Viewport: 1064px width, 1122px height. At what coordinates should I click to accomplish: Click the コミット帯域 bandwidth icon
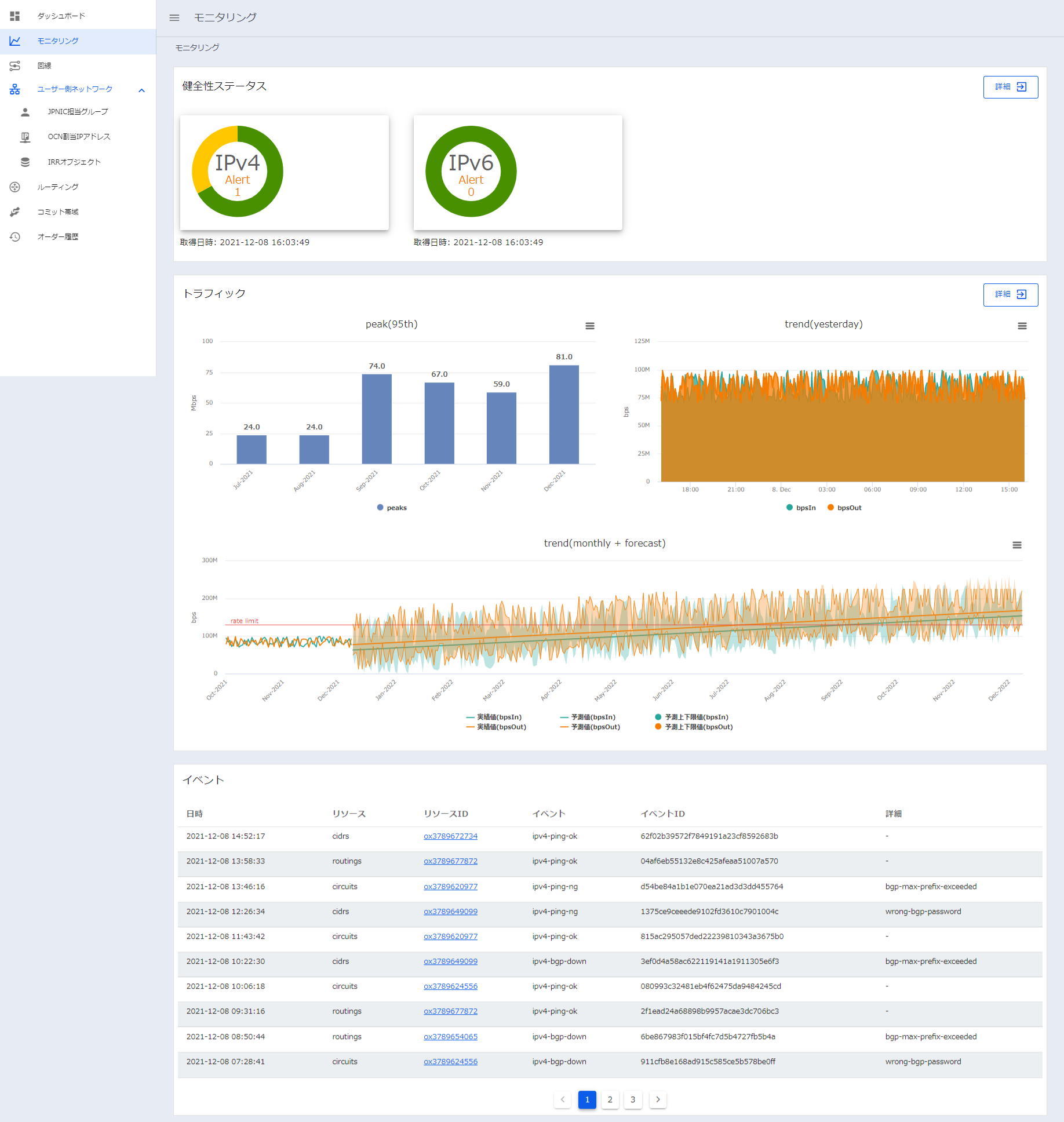coord(15,212)
